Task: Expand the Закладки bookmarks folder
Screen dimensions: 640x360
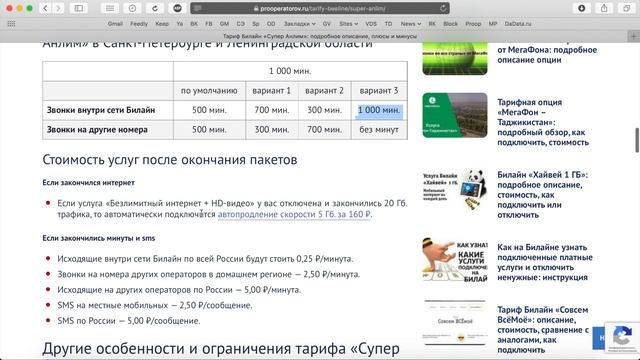Action: (x=299, y=24)
